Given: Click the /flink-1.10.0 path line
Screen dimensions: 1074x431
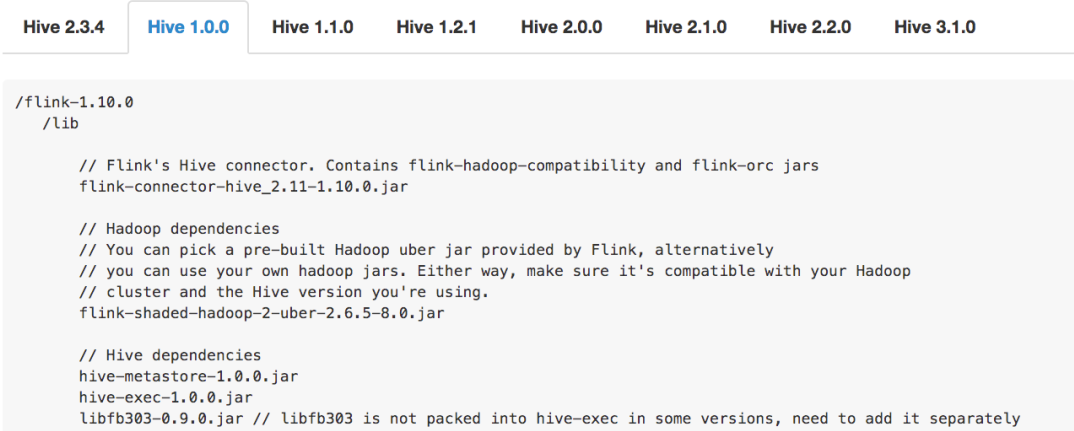Looking at the screenshot, I should point(74,103).
